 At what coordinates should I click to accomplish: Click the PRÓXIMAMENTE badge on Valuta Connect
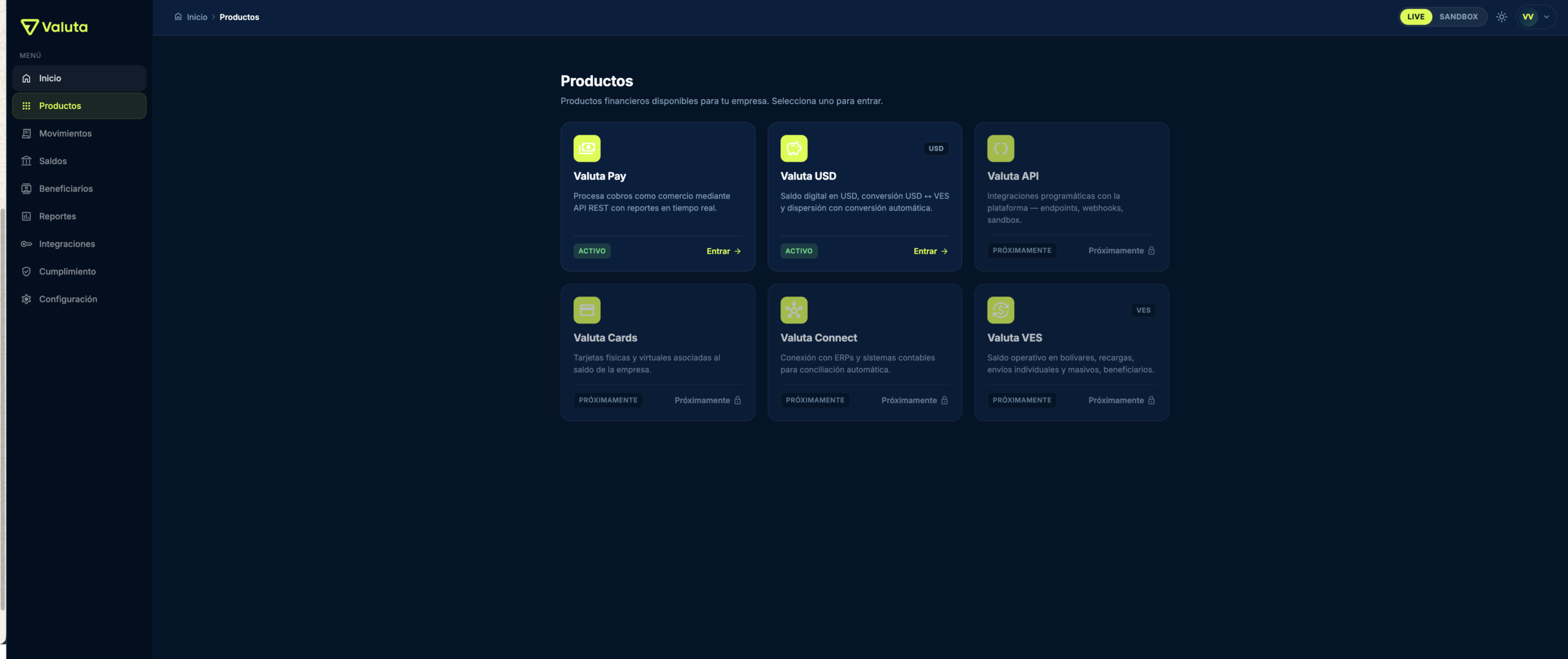815,400
